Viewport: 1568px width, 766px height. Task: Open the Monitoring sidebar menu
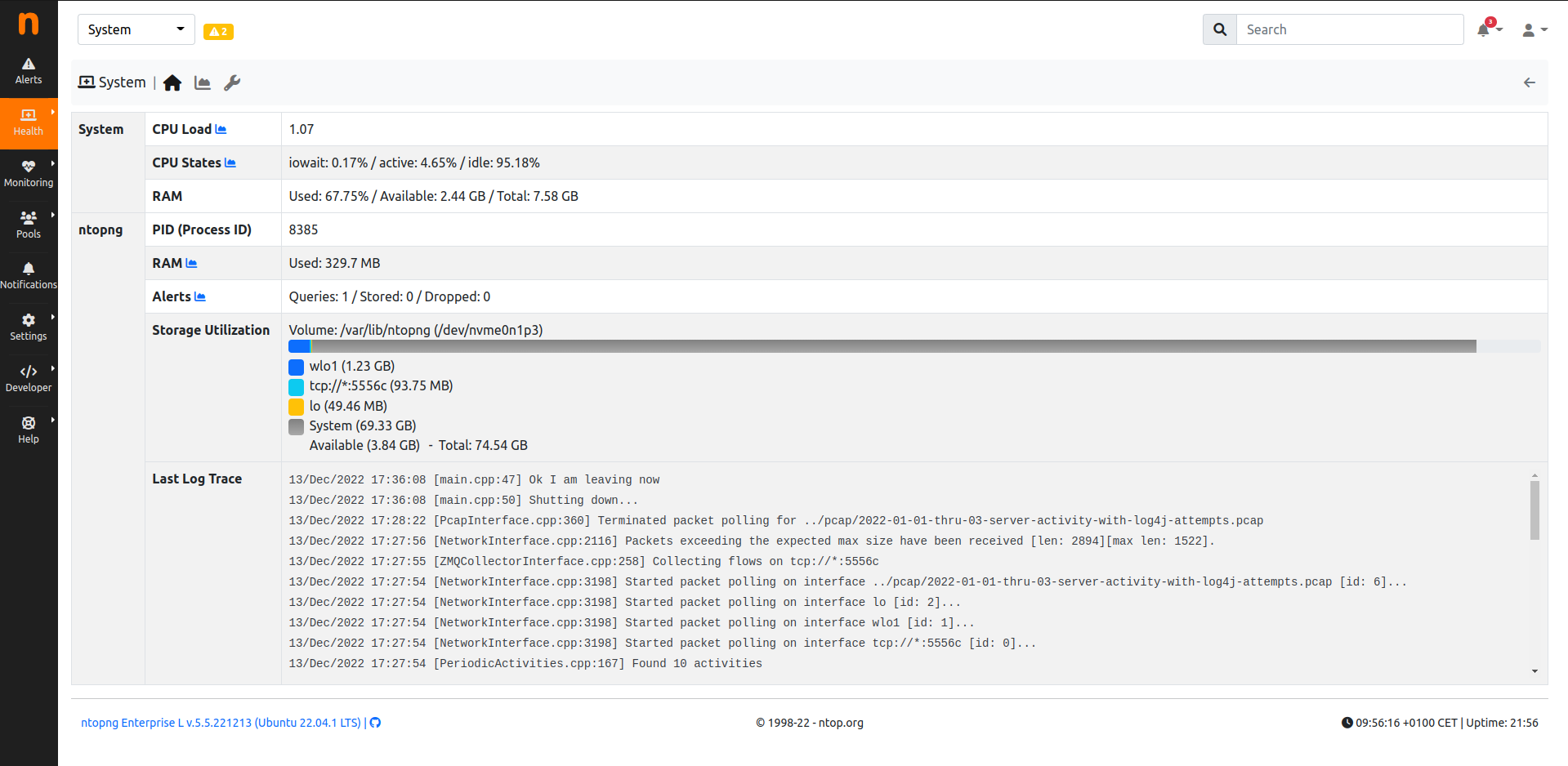(29, 174)
